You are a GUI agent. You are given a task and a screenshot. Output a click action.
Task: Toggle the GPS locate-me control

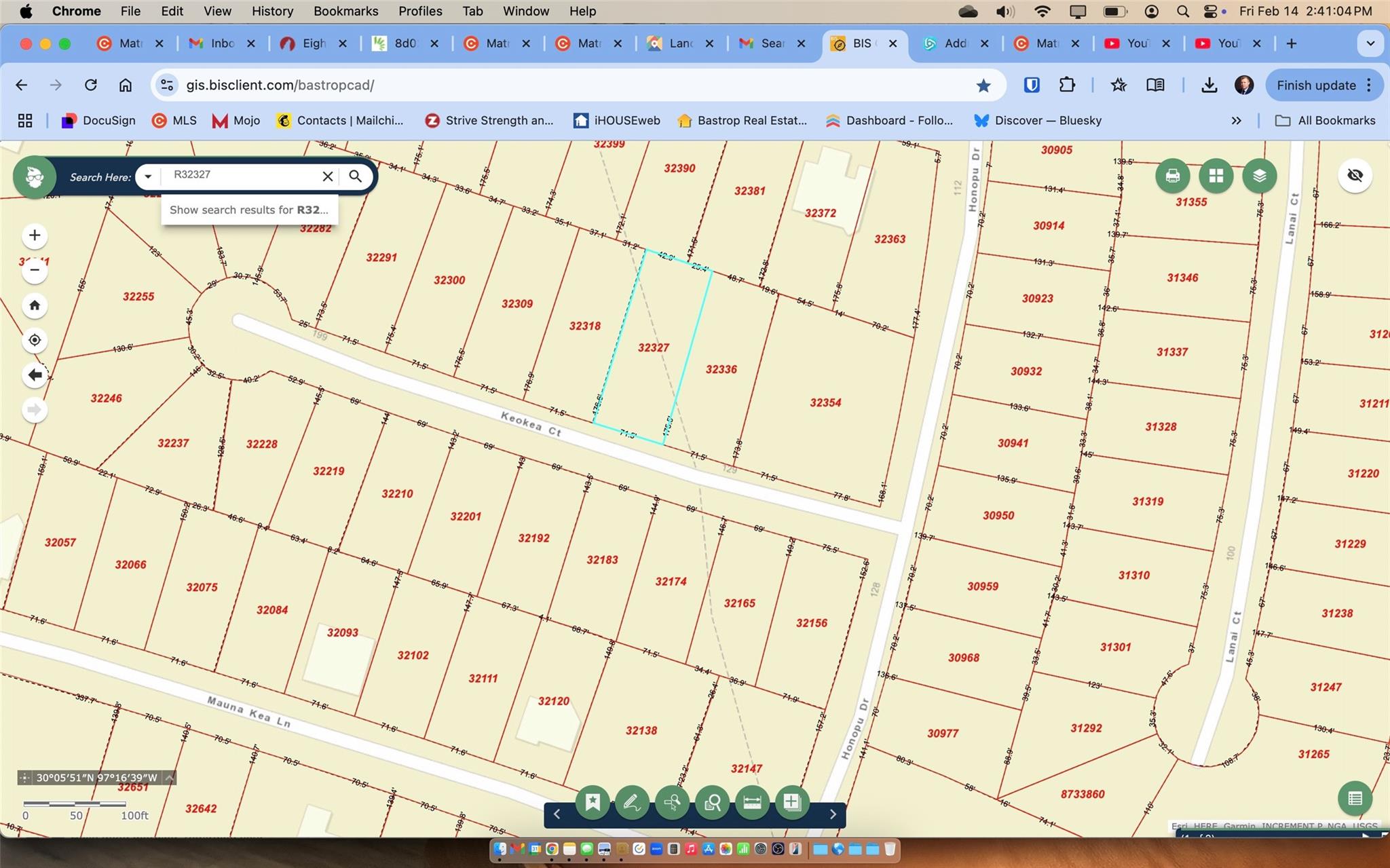34,340
